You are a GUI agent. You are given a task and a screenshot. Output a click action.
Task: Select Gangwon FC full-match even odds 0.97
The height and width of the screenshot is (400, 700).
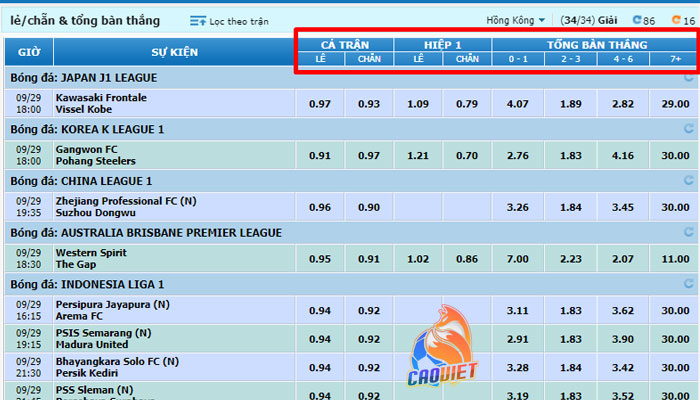[369, 155]
